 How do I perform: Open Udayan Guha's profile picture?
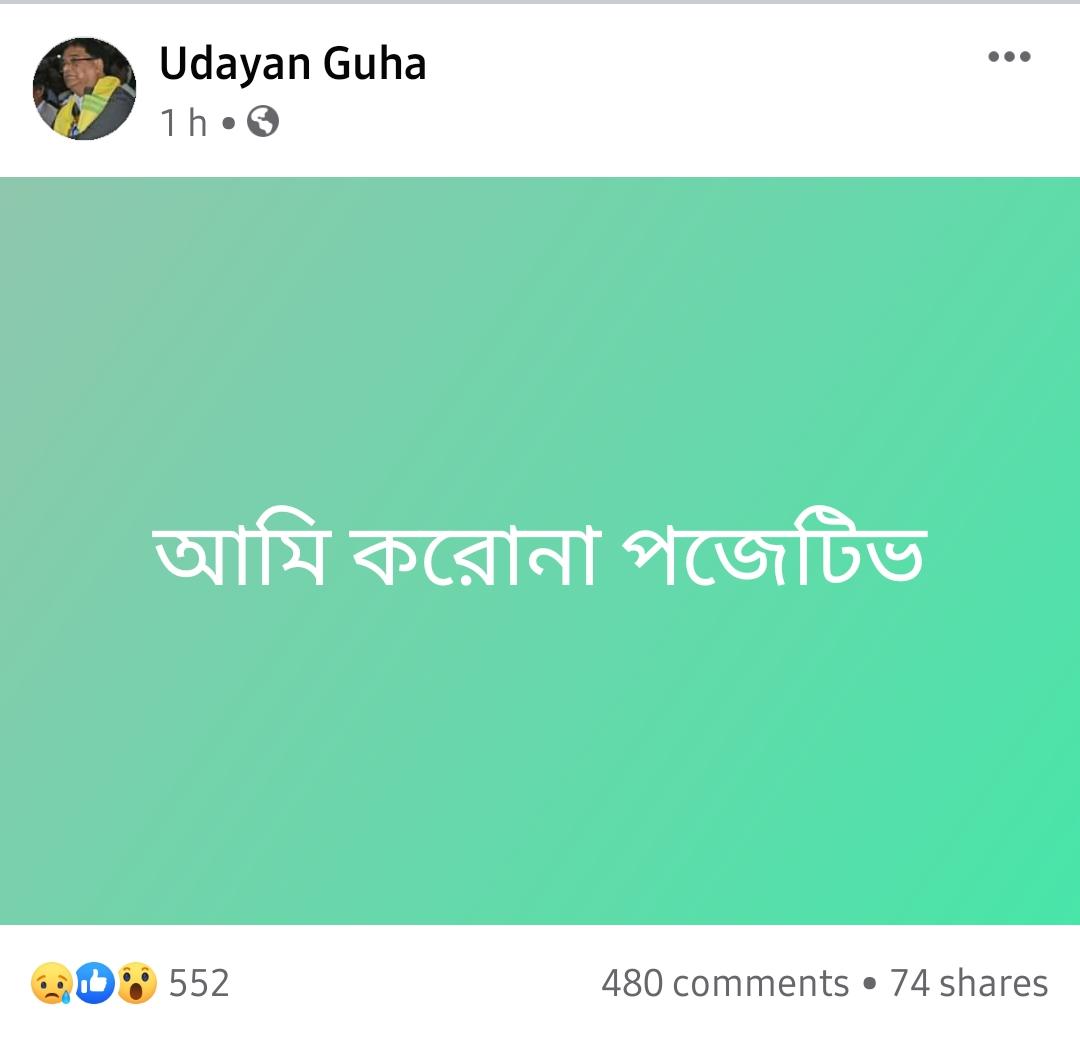tap(84, 89)
